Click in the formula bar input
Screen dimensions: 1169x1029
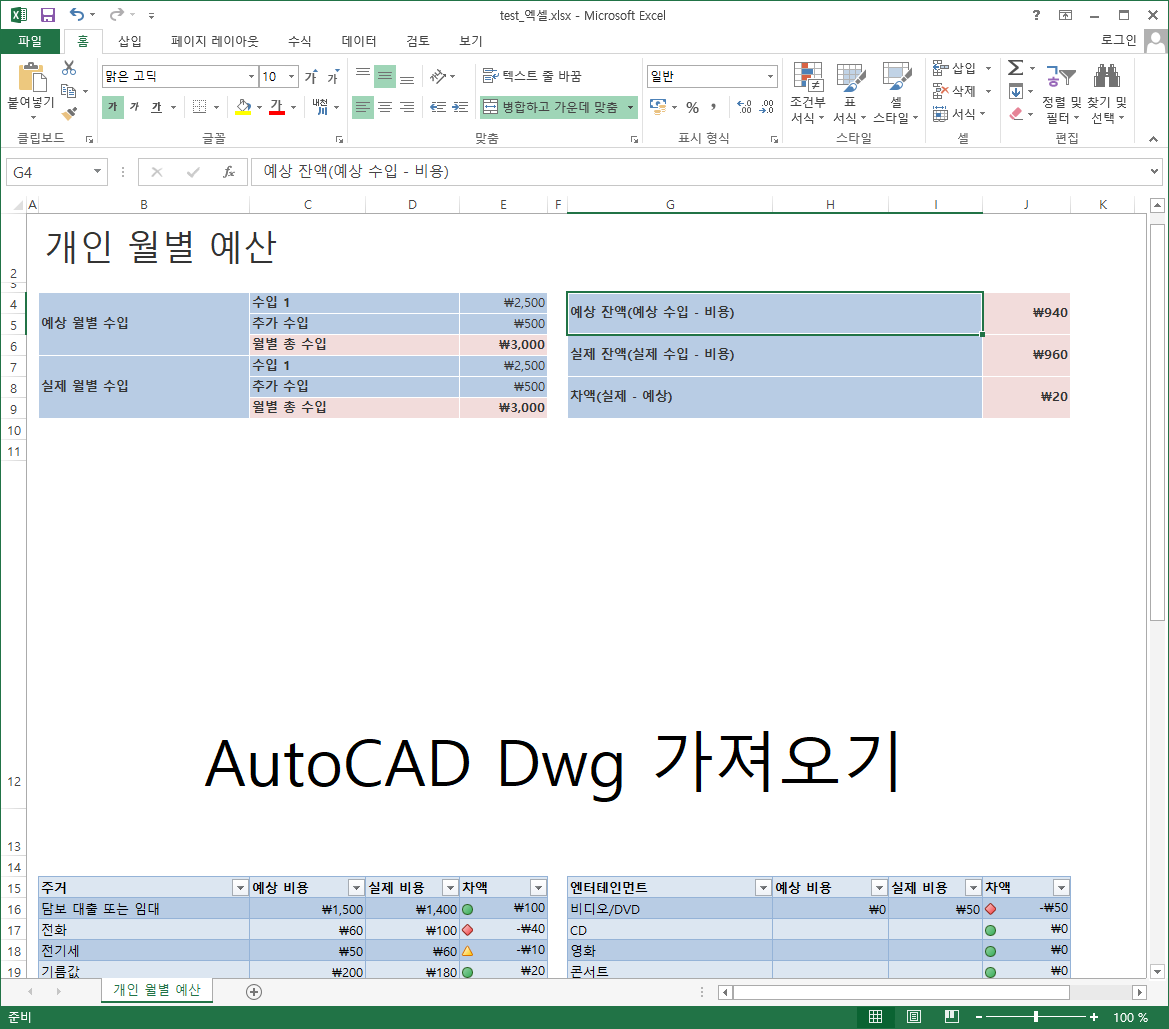(699, 172)
